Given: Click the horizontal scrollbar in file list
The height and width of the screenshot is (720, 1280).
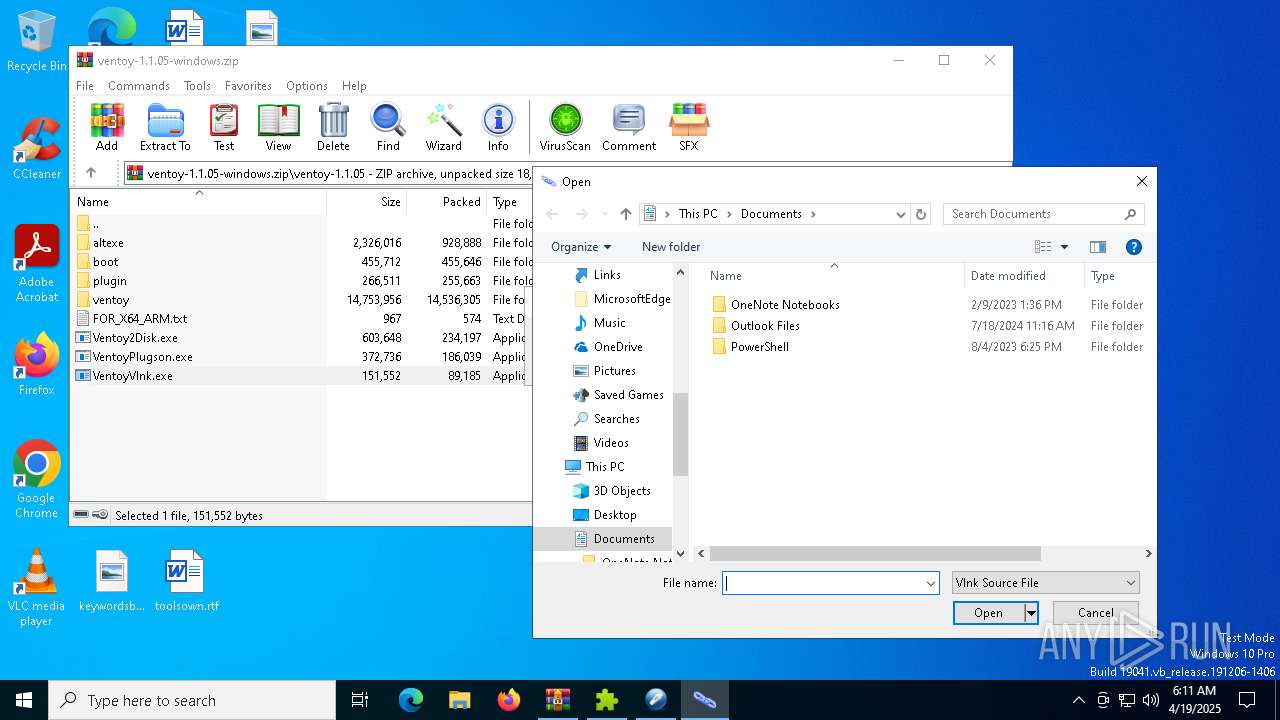Looking at the screenshot, I should (875, 553).
